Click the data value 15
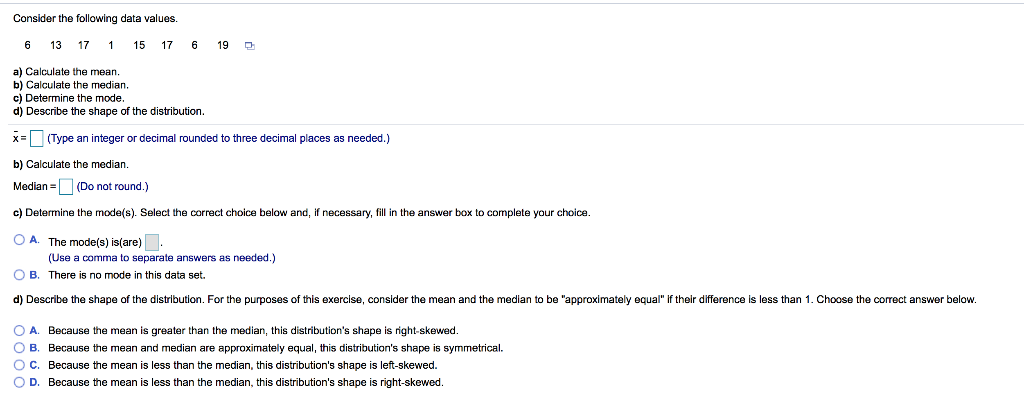 pos(139,45)
